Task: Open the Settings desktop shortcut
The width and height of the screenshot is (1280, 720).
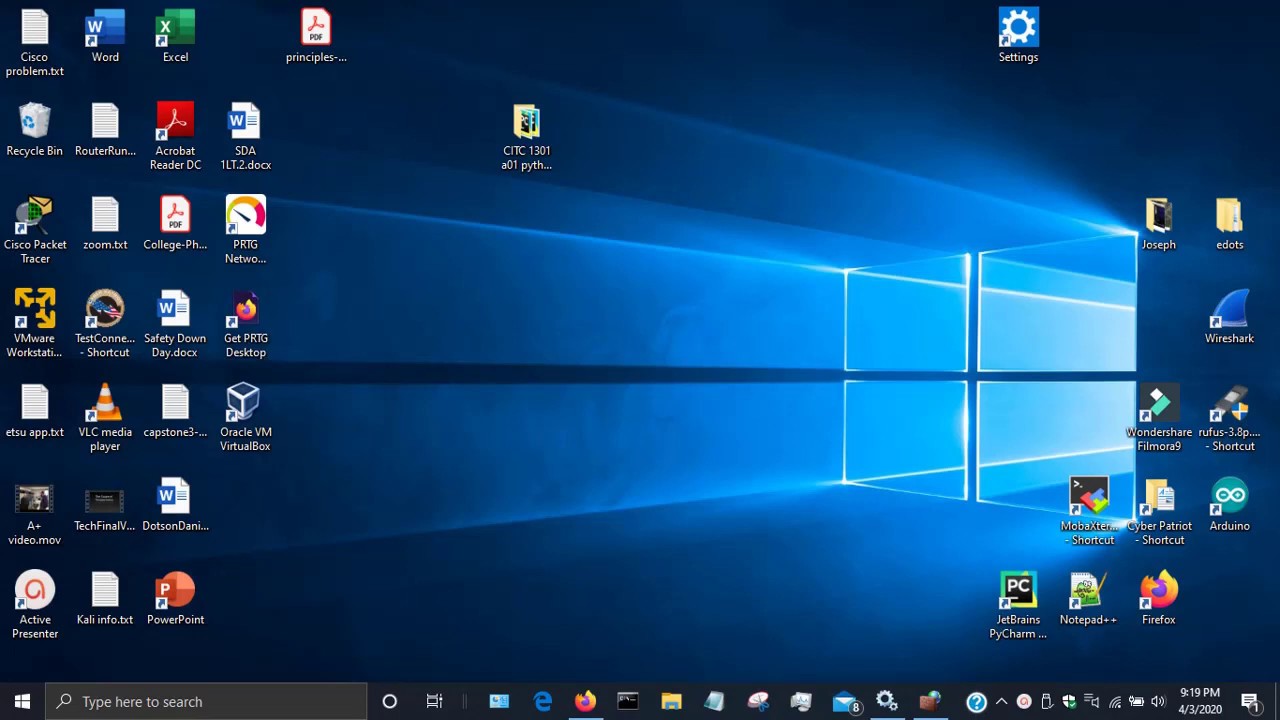Action: pyautogui.click(x=1018, y=37)
